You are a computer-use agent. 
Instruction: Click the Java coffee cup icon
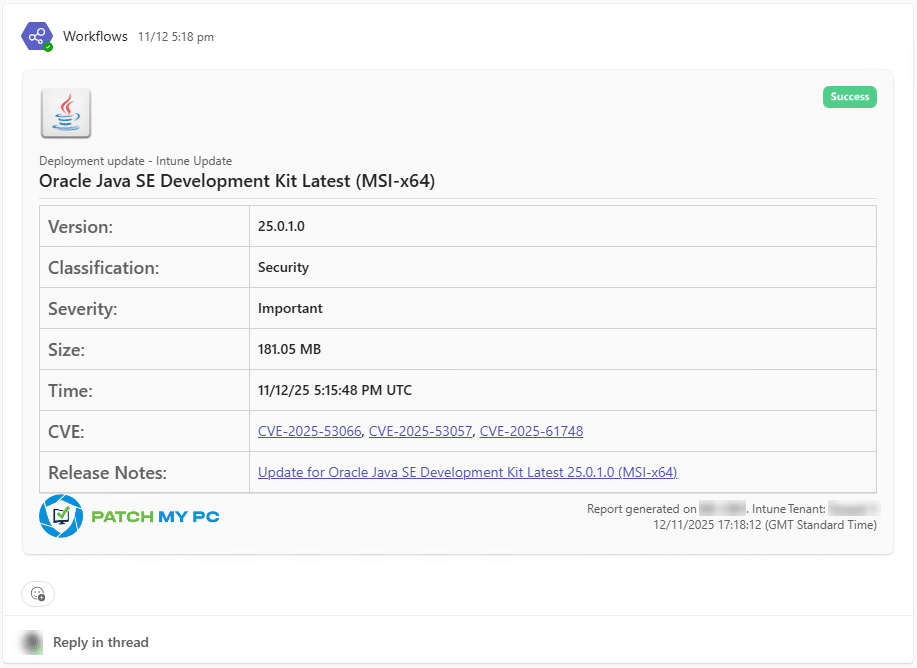tap(66, 113)
